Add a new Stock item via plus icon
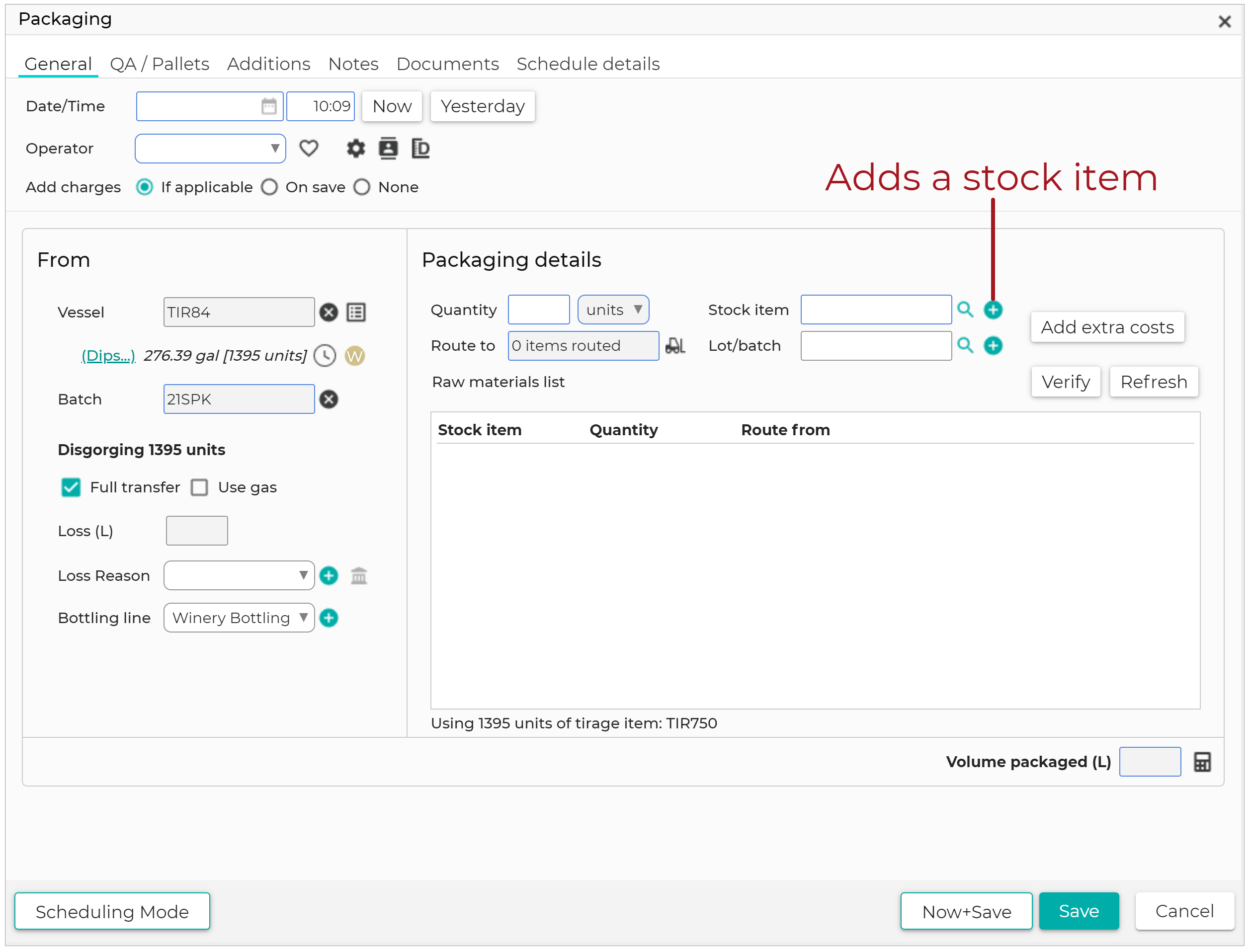This screenshot has width=1251, height=952. [993, 310]
